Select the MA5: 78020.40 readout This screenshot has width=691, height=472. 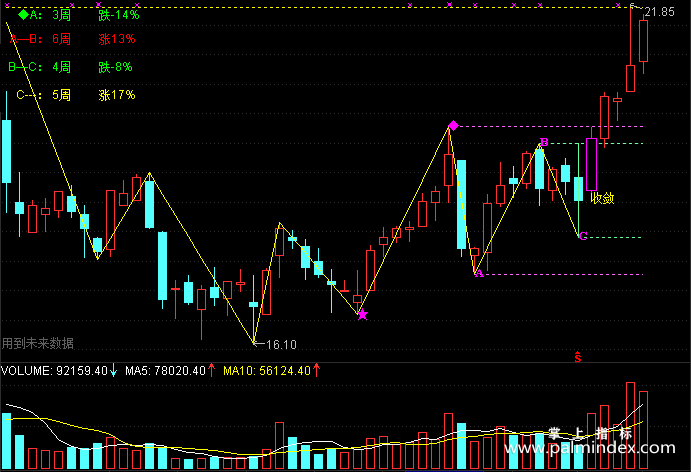pyautogui.click(x=165, y=371)
